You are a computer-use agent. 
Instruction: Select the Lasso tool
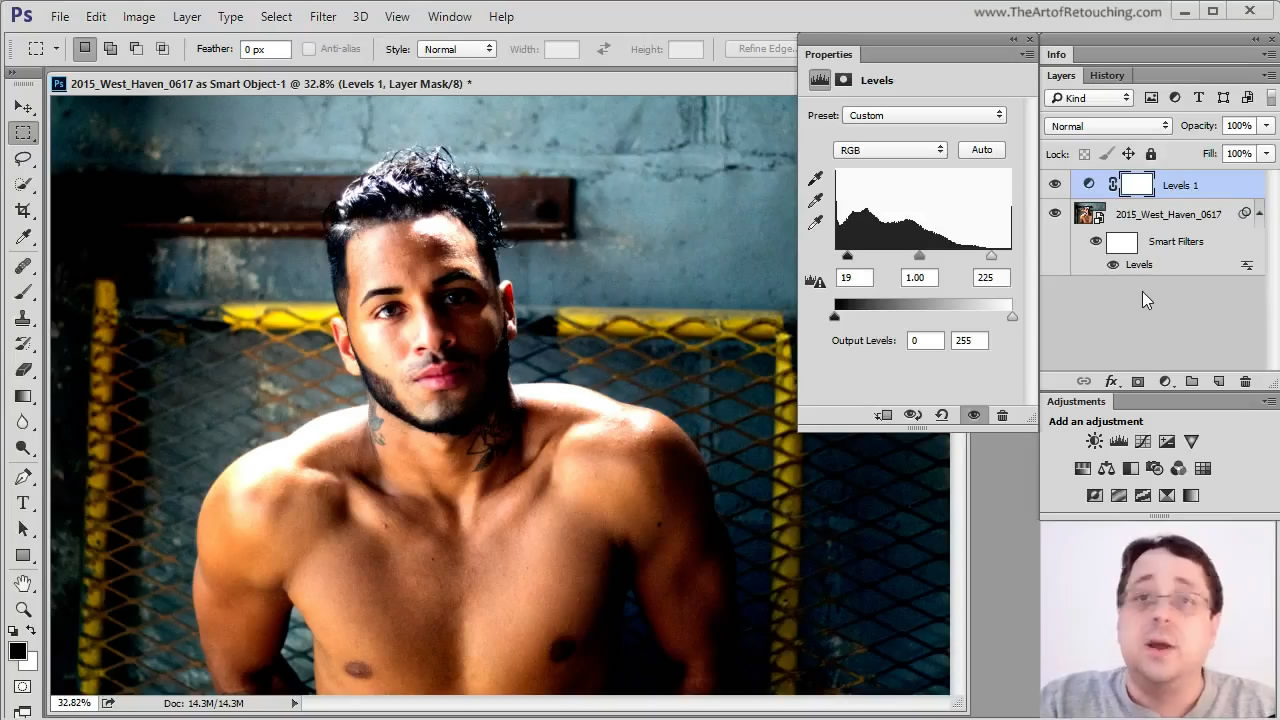tap(23, 159)
